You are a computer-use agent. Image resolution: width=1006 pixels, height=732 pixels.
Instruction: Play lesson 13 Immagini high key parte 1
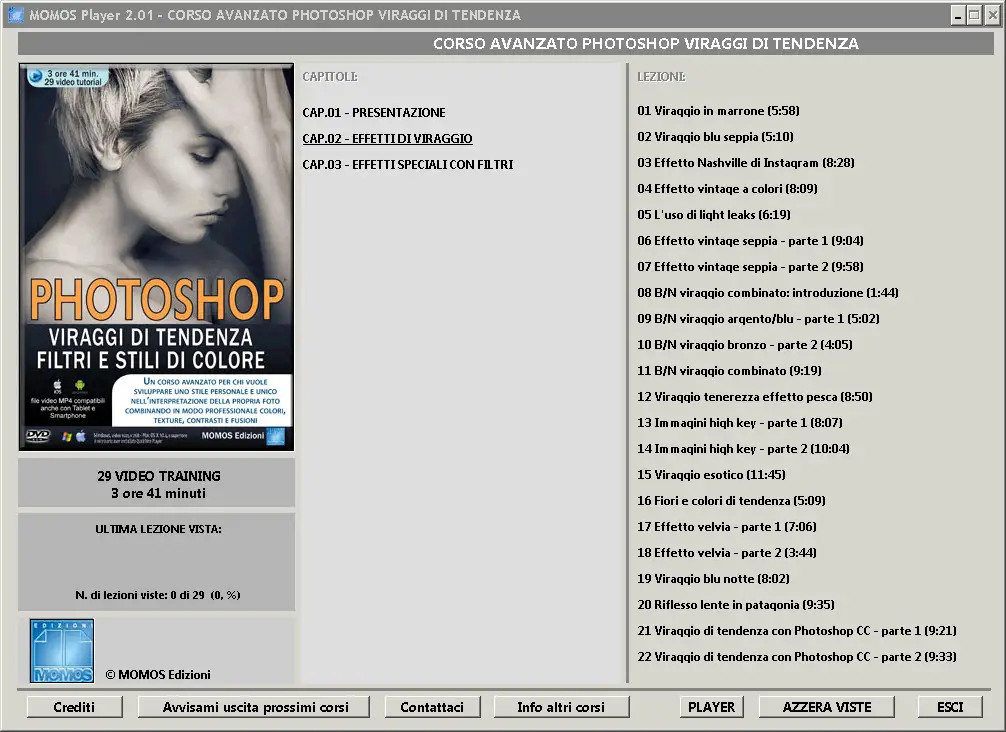tap(740, 423)
